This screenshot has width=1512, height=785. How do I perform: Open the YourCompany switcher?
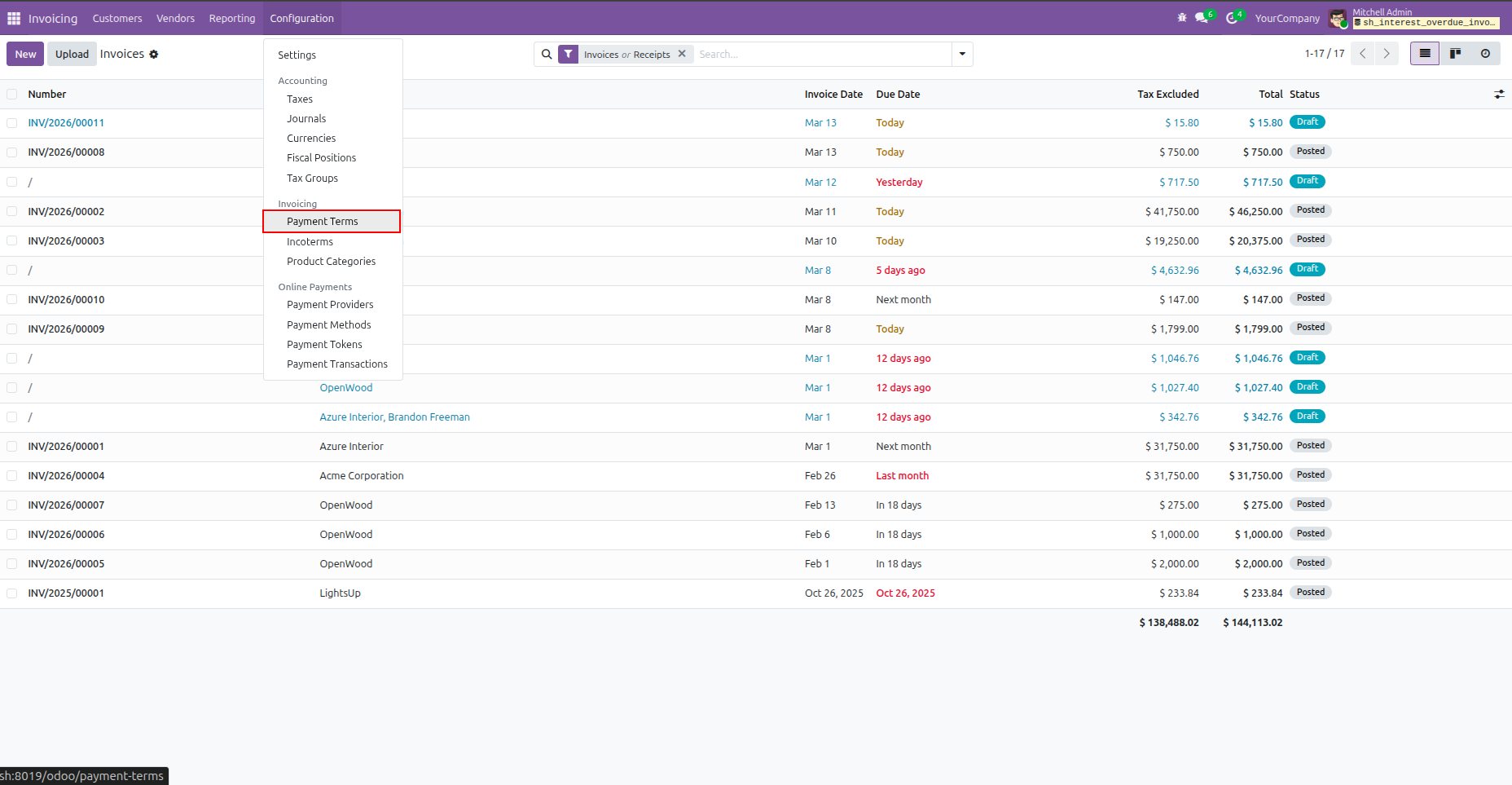[1287, 18]
